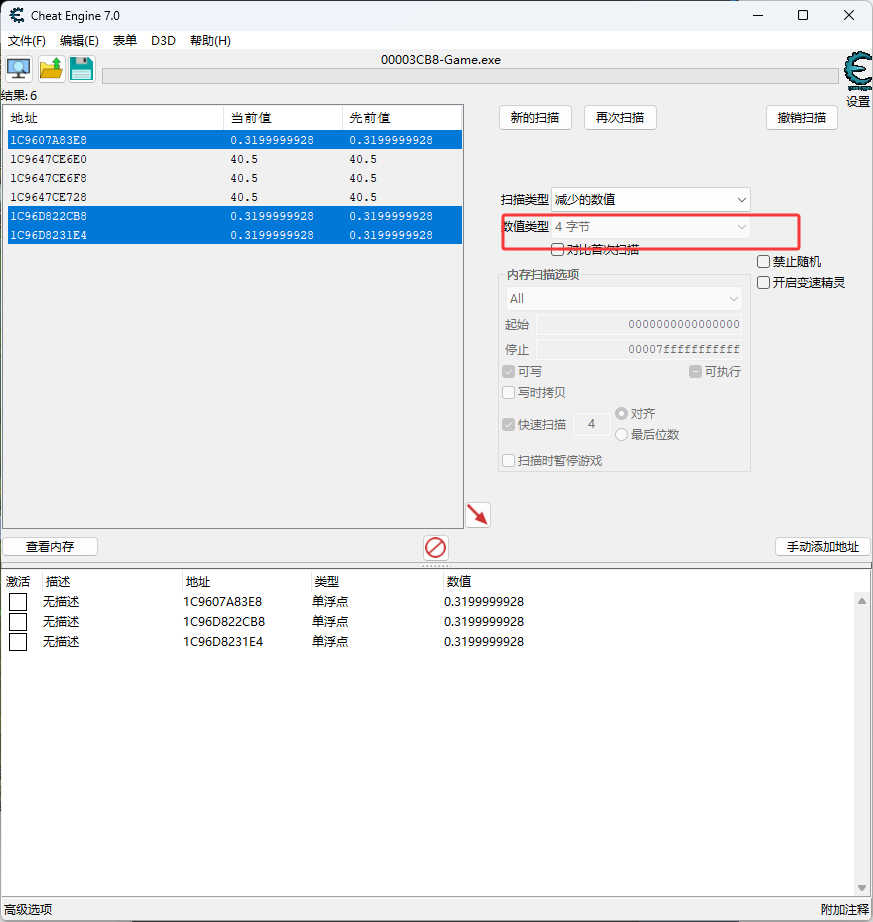Open the 帮助(H) menu
Viewport: 873px width, 922px height.
pyautogui.click(x=210, y=41)
